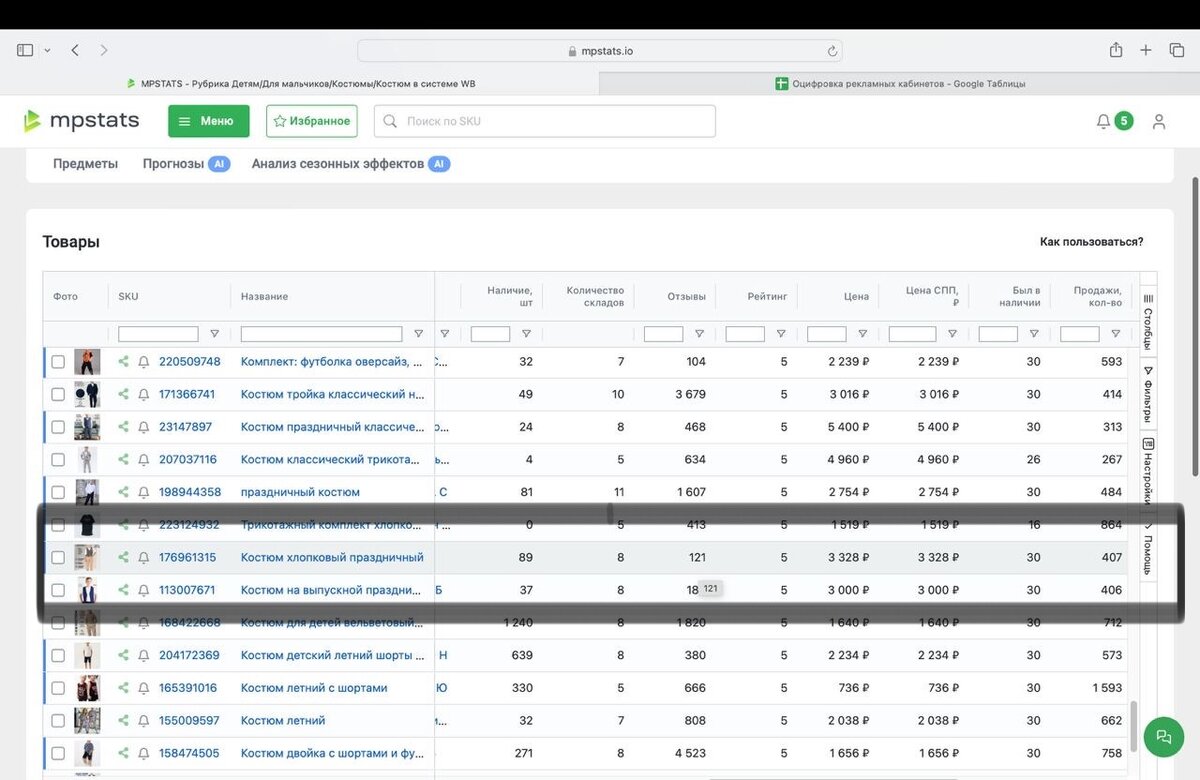Expand the Safari sidebar chevron menu
The image size is (1200, 780).
point(46,51)
